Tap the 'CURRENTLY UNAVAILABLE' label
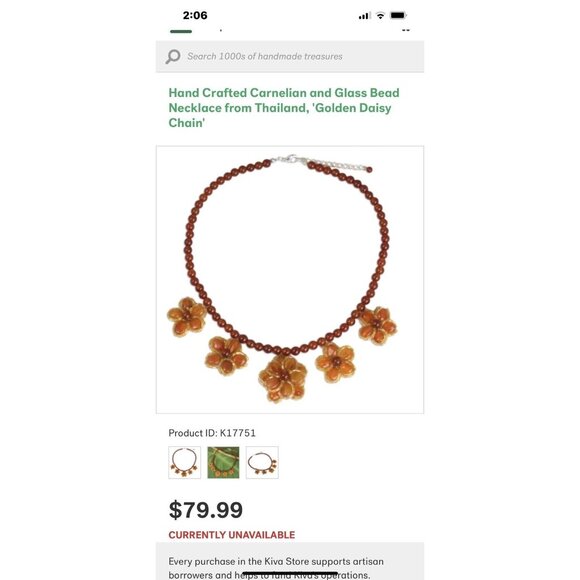Screen dimensions: 580x580 232,535
